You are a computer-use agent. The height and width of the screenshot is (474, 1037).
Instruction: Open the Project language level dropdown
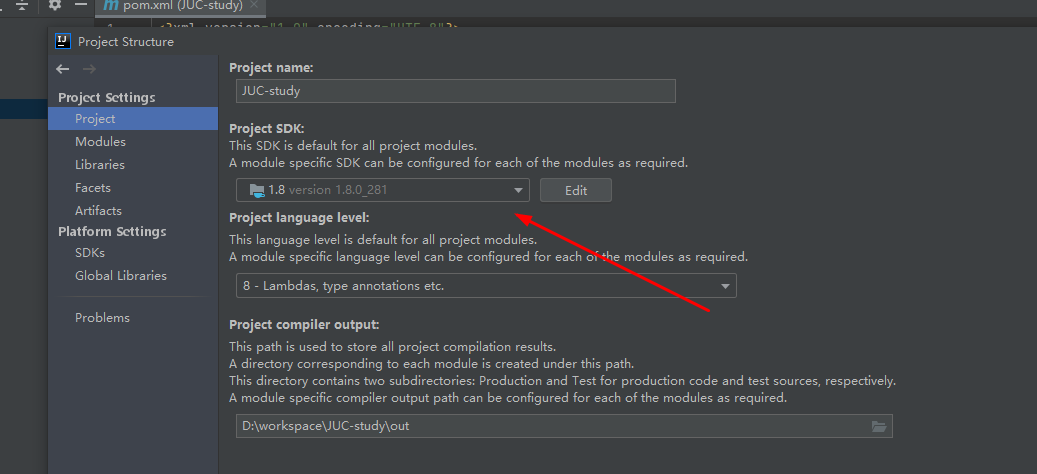tap(485, 286)
